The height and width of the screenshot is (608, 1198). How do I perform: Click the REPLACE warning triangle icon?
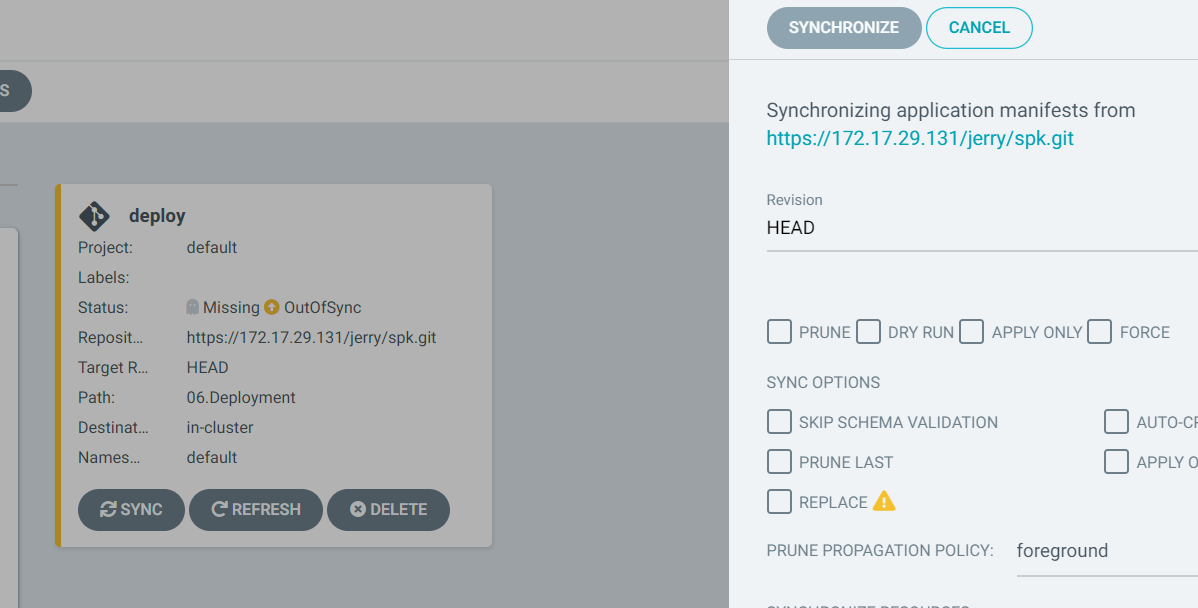(x=884, y=501)
